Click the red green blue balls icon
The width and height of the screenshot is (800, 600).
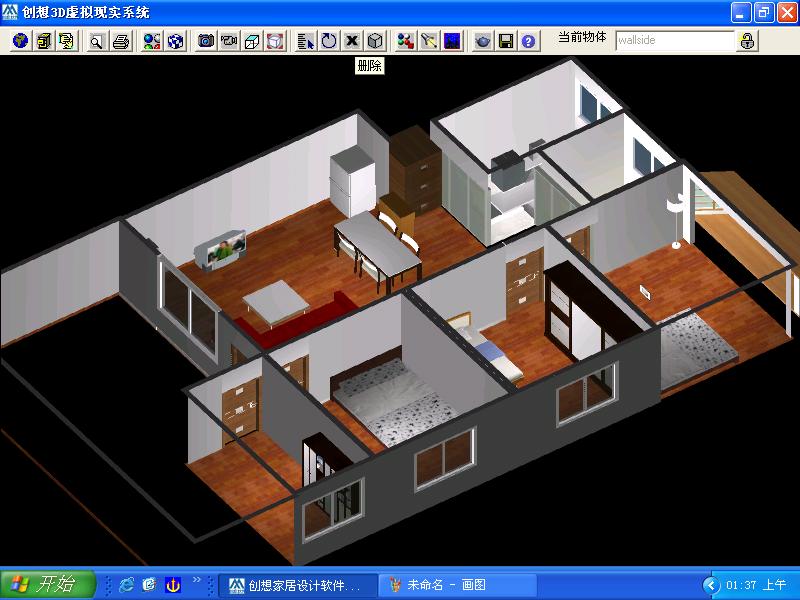[406, 41]
